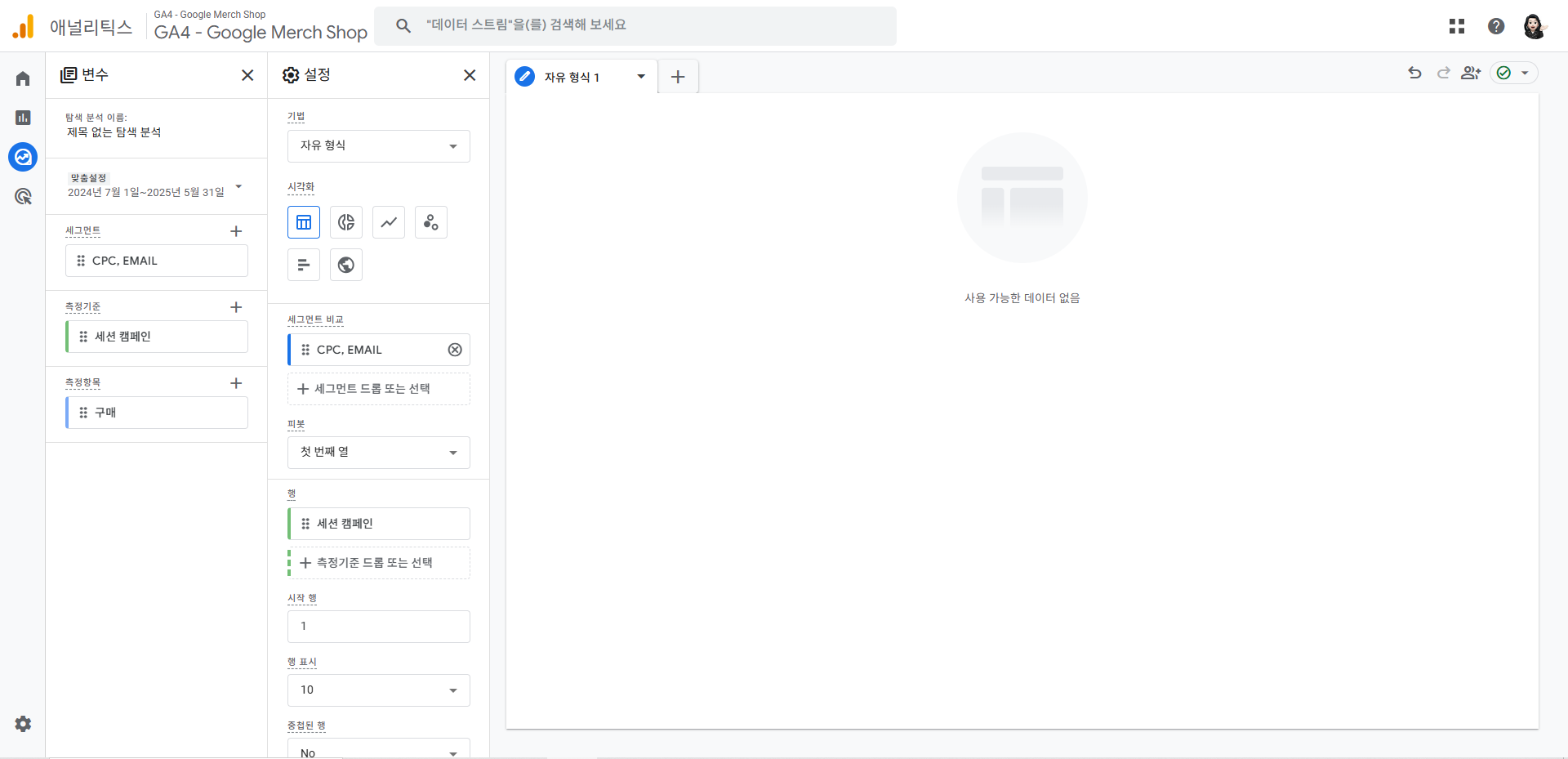This screenshot has width=1568, height=759.
Task: Open the 자유 형식 1 tab dropdown arrow
Action: (x=641, y=77)
